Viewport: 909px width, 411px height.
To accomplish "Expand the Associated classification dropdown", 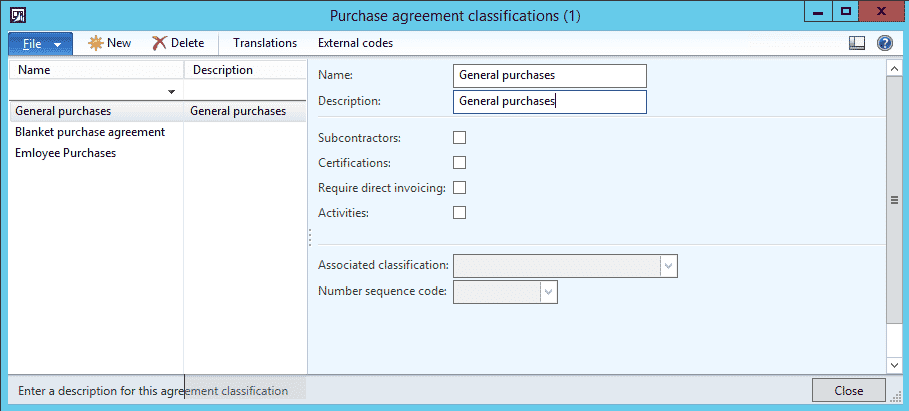I will pyautogui.click(x=668, y=265).
